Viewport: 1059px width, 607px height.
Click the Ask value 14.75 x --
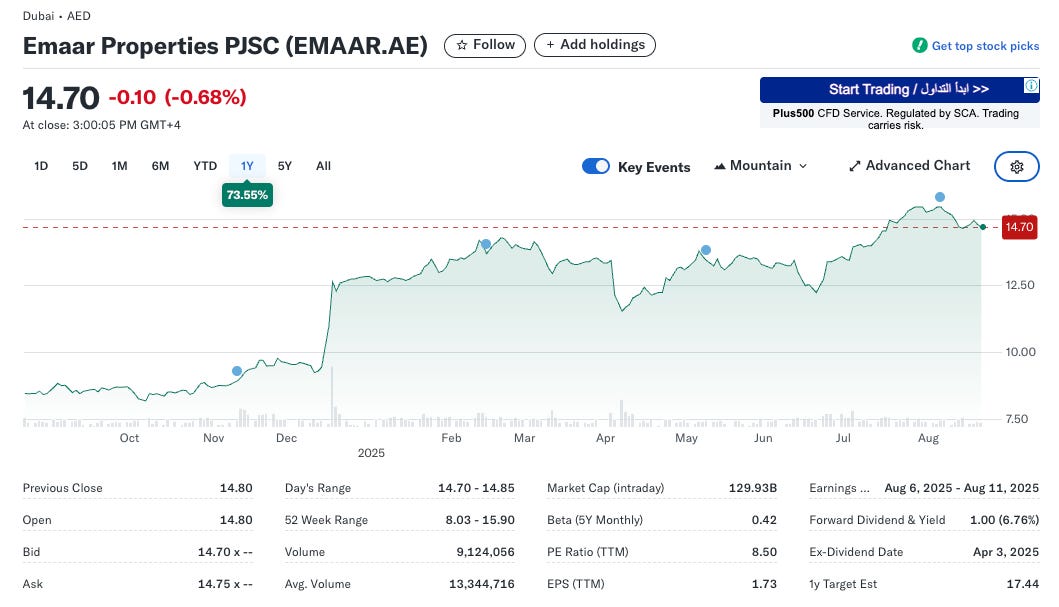click(x=225, y=584)
